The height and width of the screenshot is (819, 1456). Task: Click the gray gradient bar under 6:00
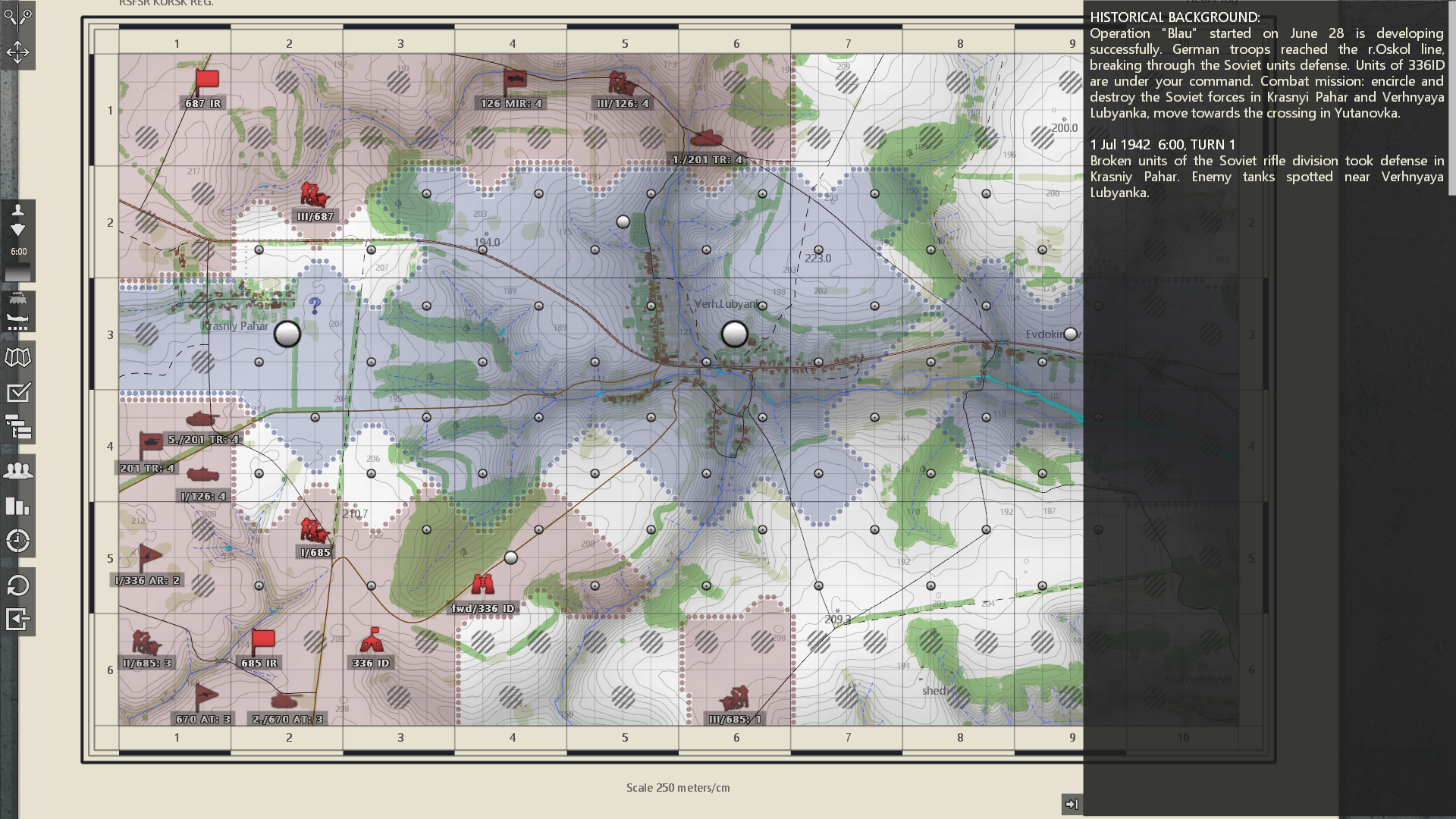click(17, 272)
